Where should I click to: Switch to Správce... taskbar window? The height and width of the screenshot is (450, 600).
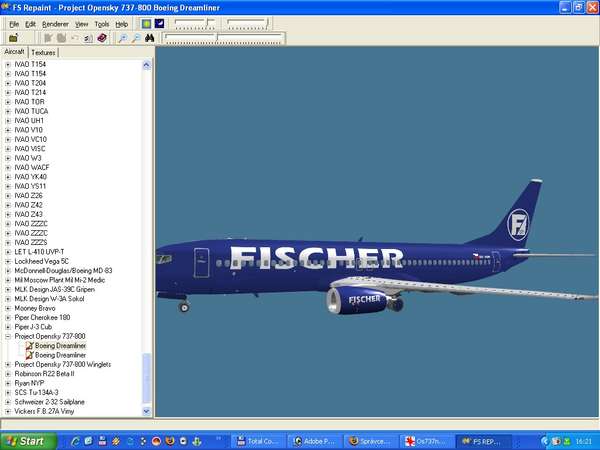[370, 441]
